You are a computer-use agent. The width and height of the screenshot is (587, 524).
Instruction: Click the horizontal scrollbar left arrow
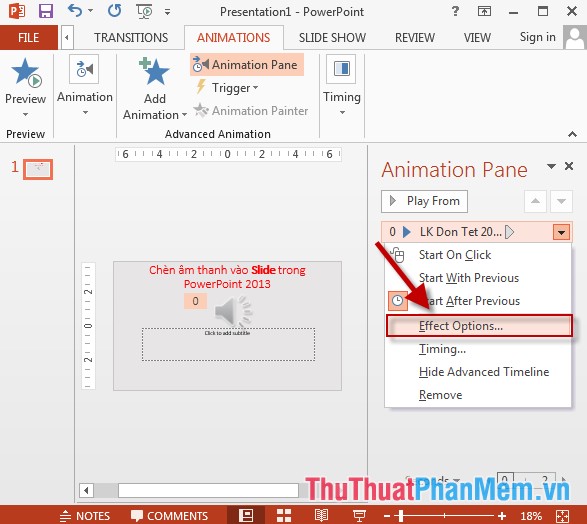click(86, 490)
